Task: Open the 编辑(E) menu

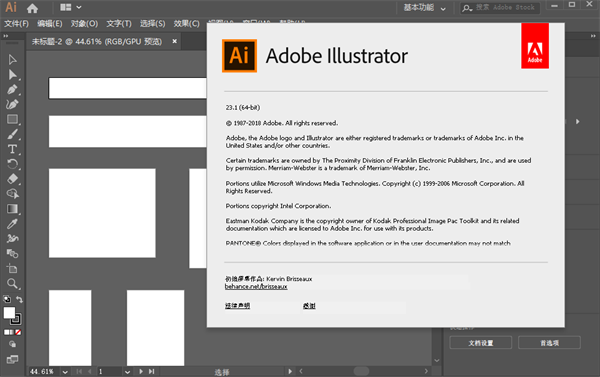Action: (x=50, y=24)
